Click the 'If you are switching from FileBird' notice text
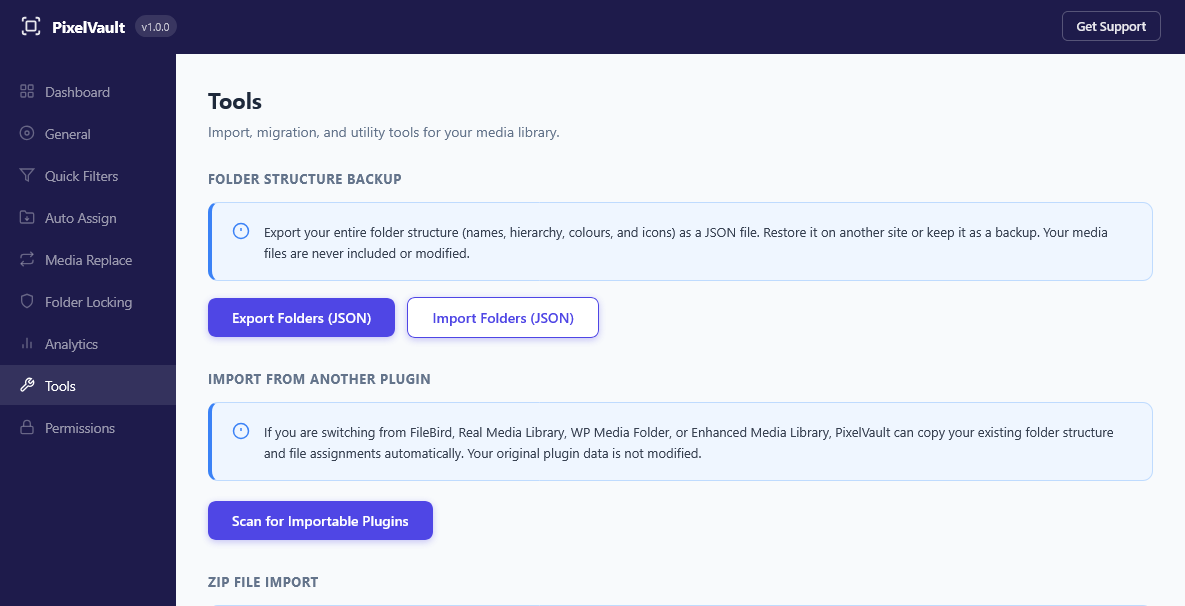 (x=688, y=443)
